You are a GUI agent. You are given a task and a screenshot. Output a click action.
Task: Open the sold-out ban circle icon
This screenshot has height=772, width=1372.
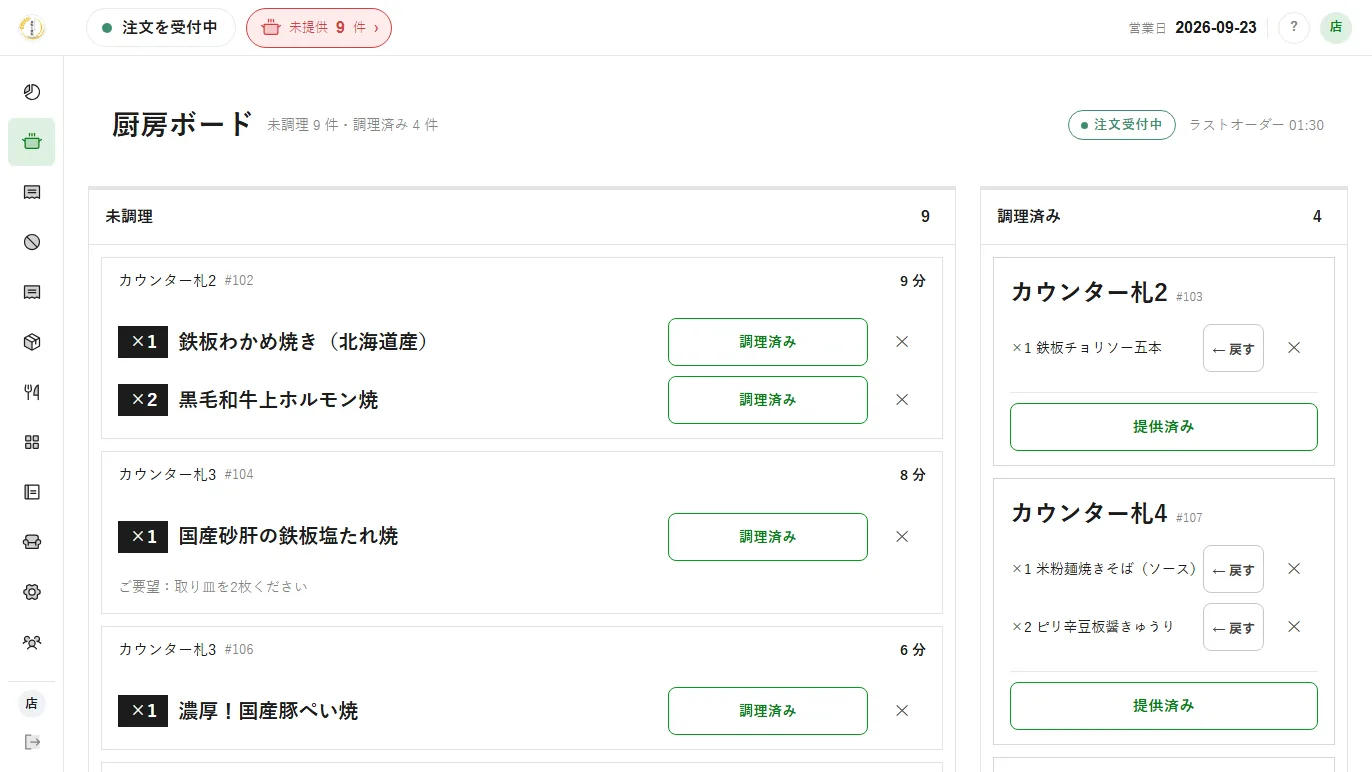32,242
